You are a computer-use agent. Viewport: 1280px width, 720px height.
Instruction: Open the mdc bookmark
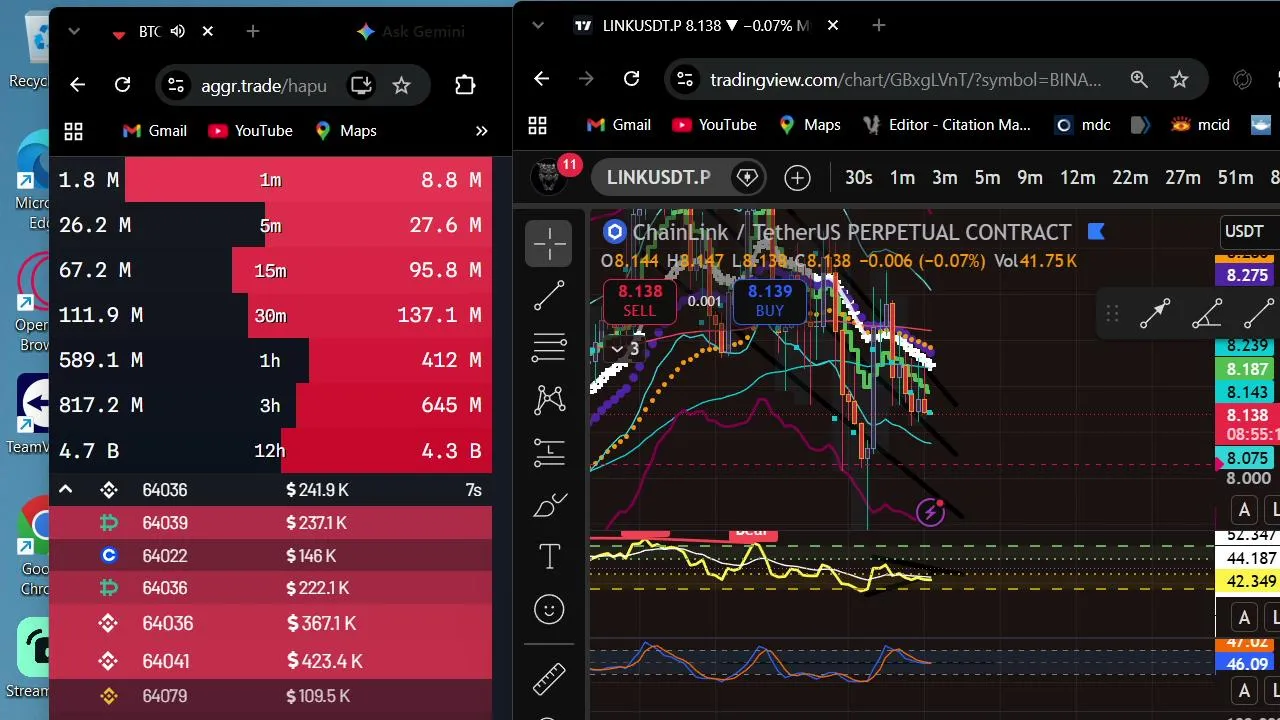pyautogui.click(x=1083, y=125)
